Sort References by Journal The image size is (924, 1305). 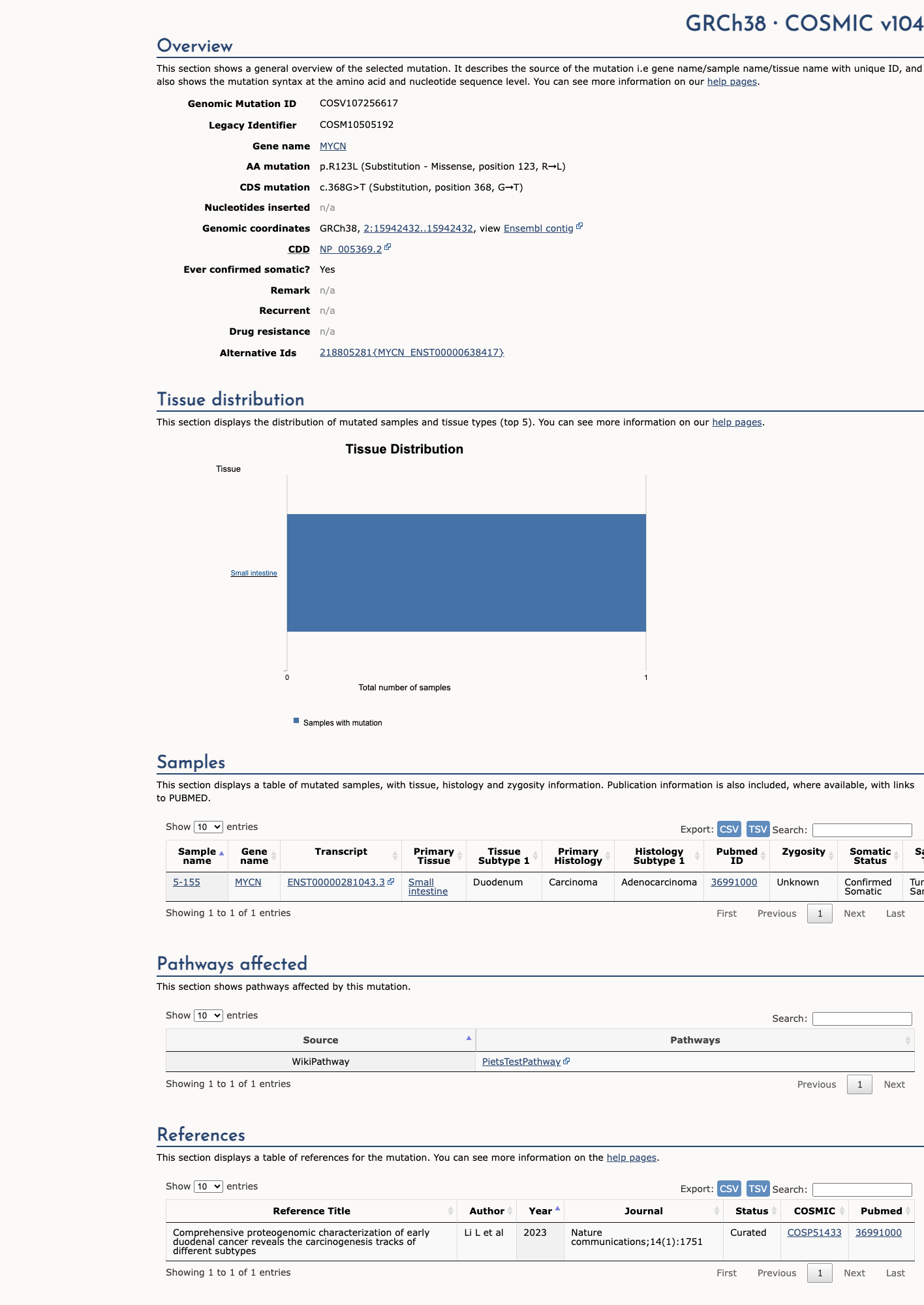point(643,1211)
